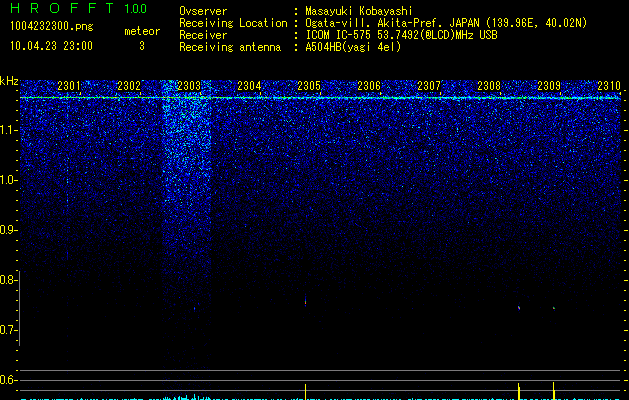Click the meteor echo just after 2308
This screenshot has height=400, width=629.
(519, 308)
